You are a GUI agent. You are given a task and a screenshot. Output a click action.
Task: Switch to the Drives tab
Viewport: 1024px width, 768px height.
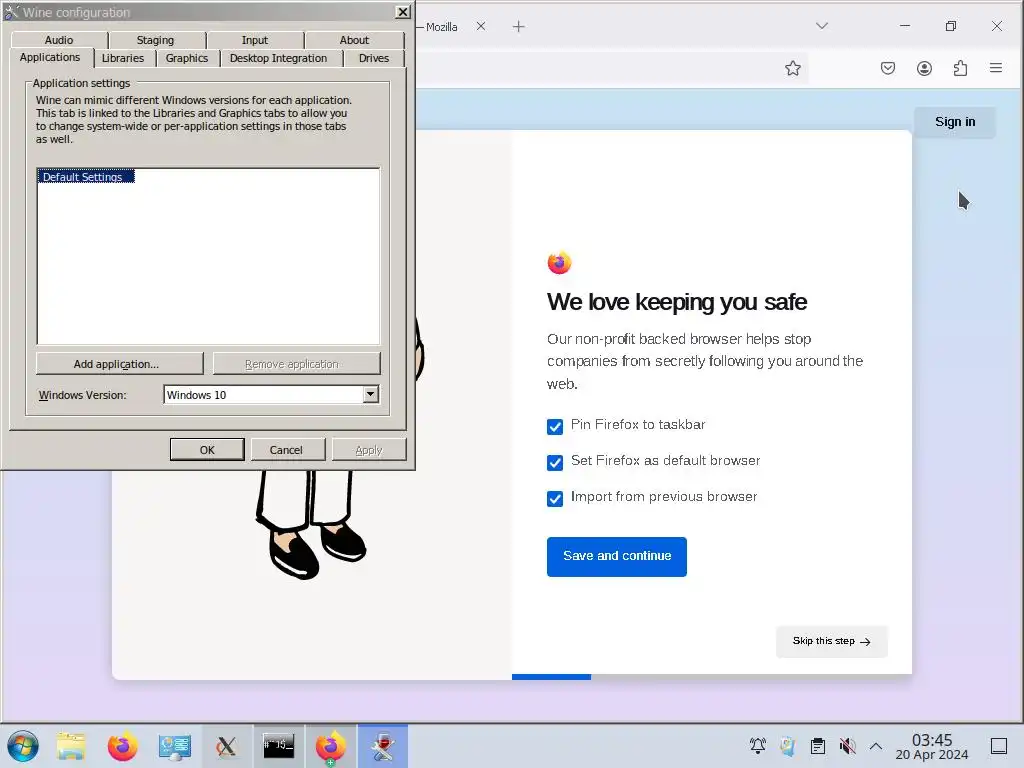point(374,58)
